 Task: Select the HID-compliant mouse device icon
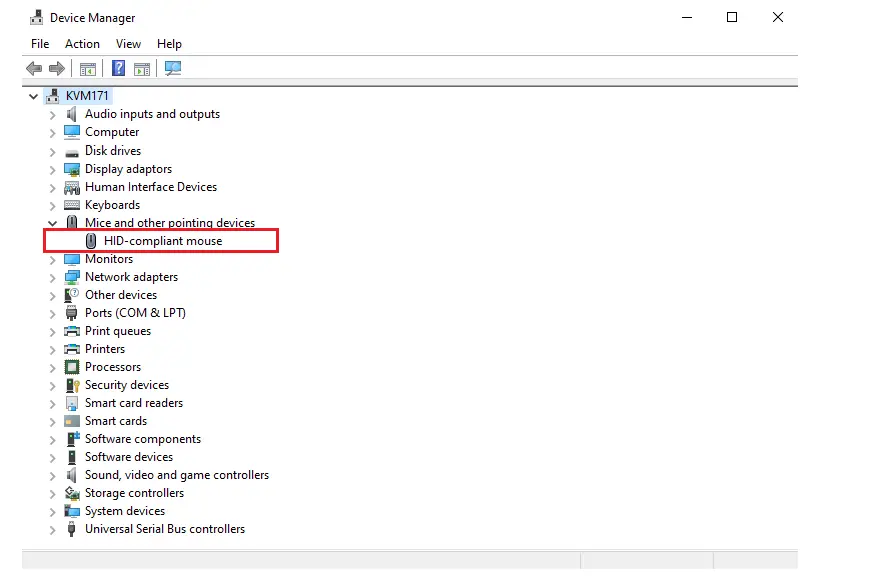click(x=90, y=240)
